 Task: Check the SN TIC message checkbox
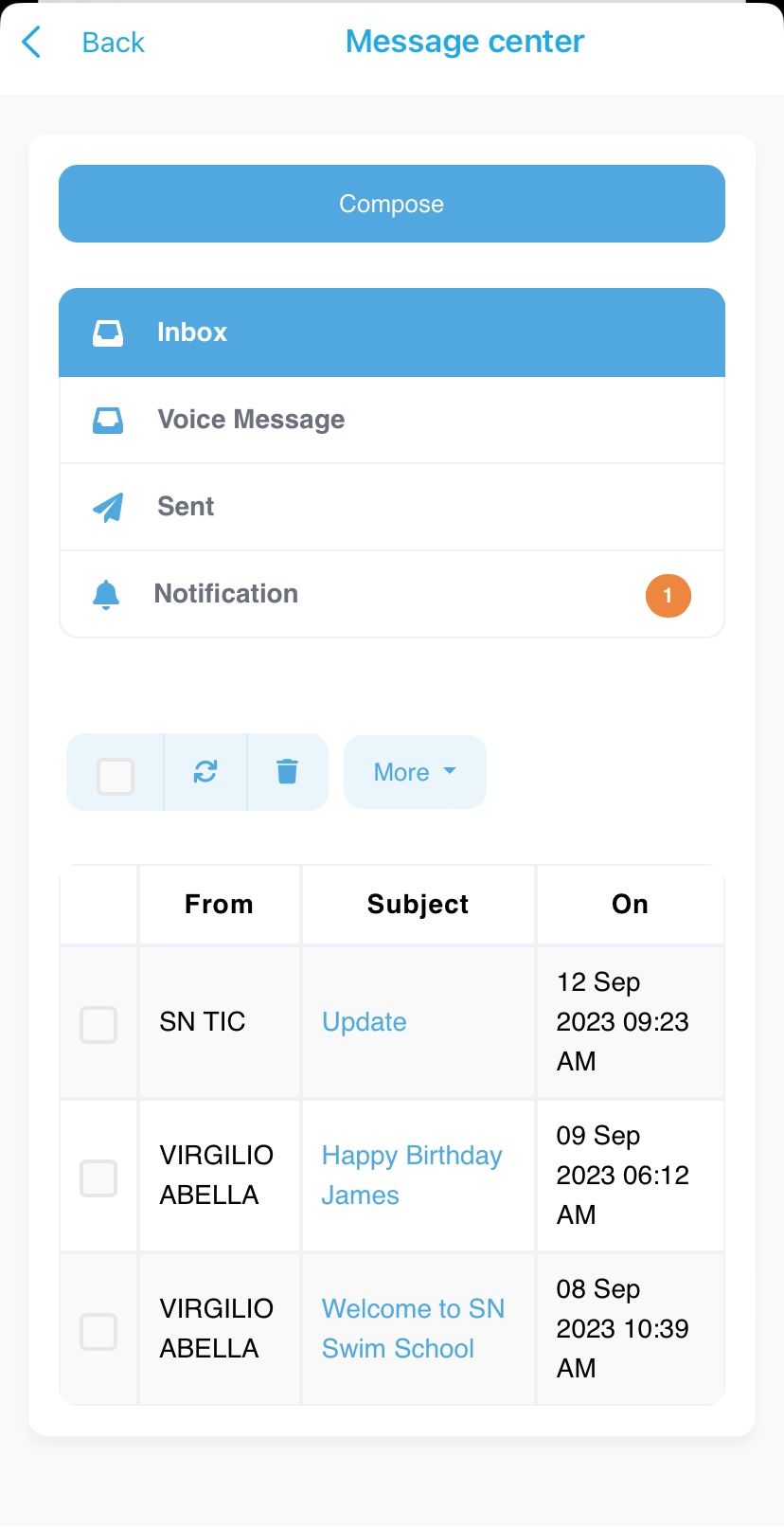pyautogui.click(x=98, y=1024)
